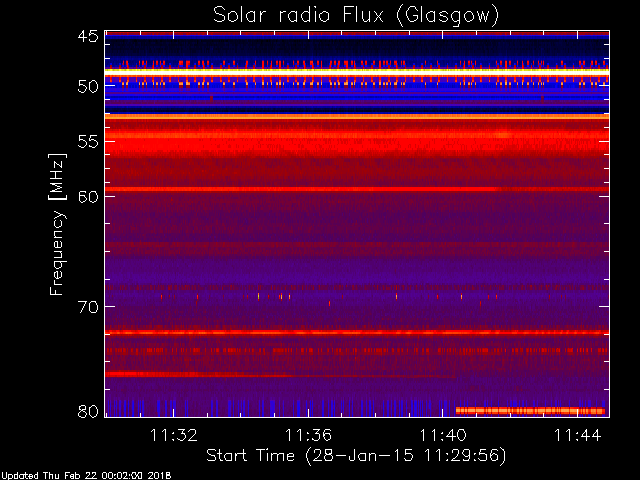The image size is (640, 480).
Task: Click the 80 MHz axis tick label
Action: [88, 411]
